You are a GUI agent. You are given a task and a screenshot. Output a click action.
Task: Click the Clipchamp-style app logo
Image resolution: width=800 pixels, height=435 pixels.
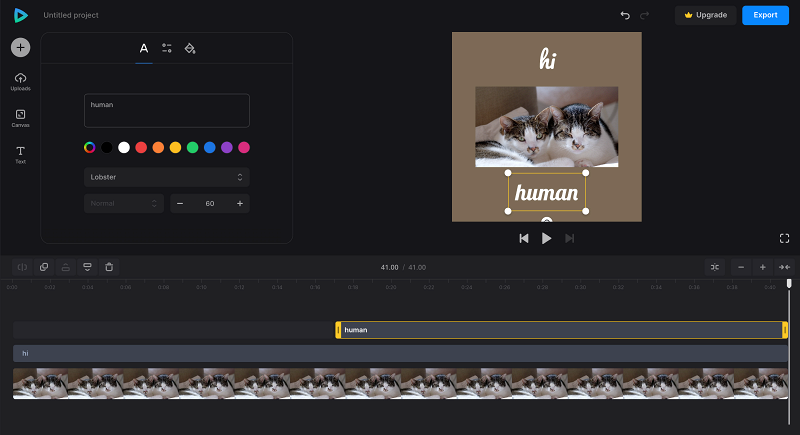20,15
